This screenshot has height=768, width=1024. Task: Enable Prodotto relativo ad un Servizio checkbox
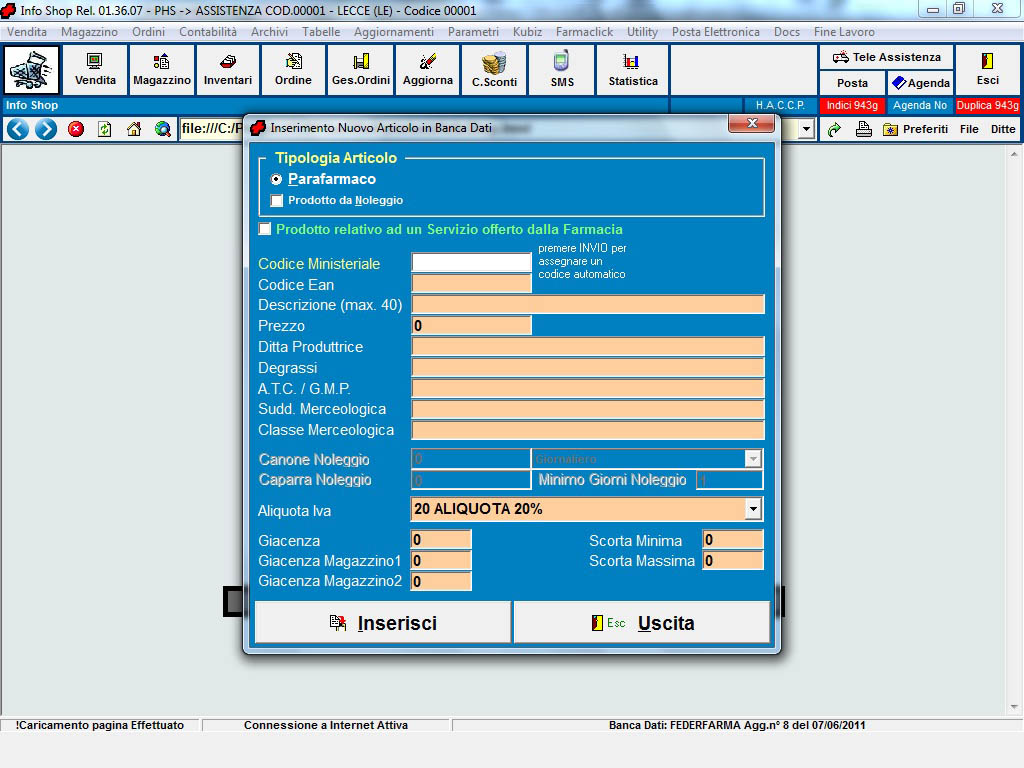pos(265,230)
